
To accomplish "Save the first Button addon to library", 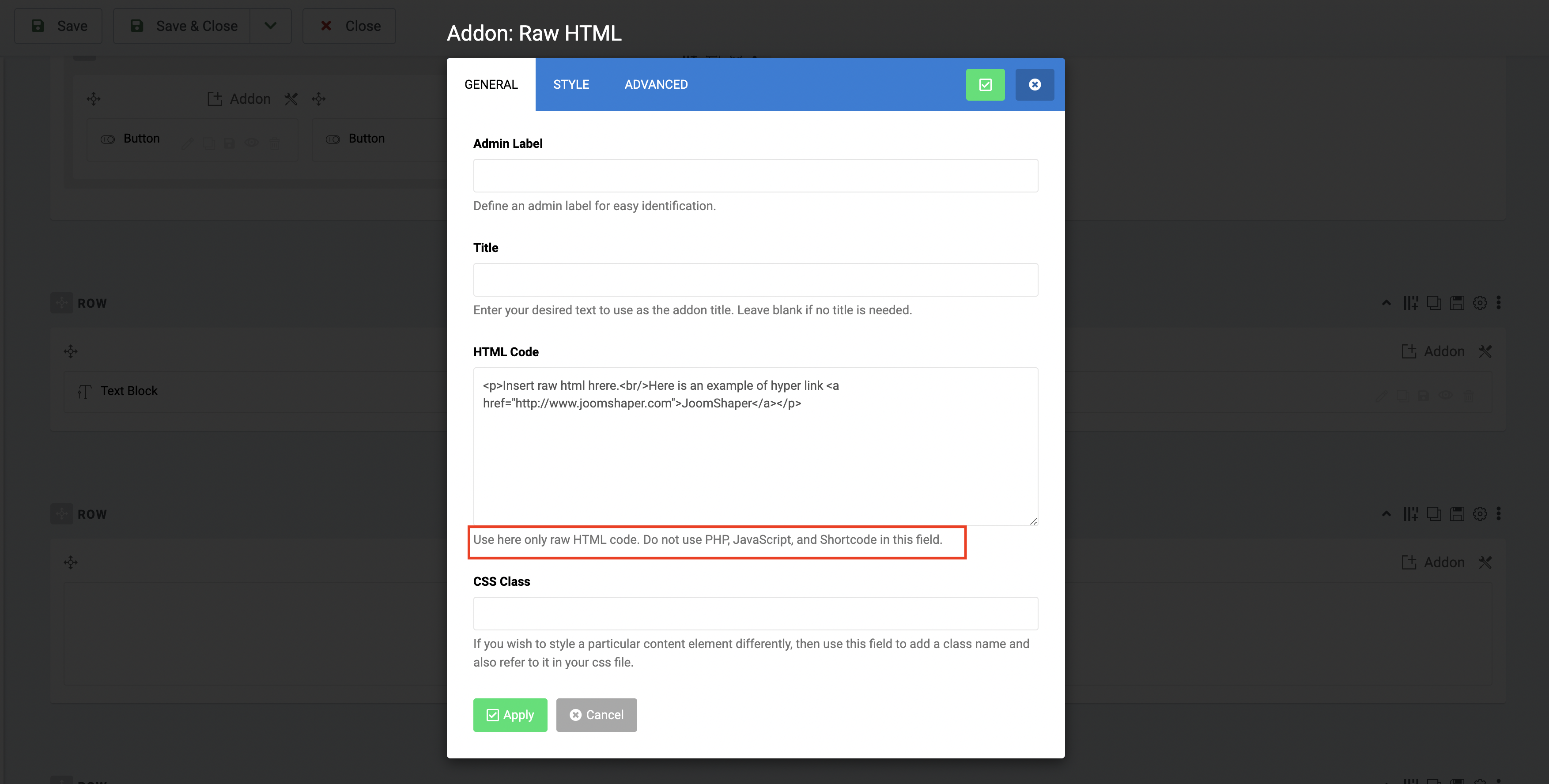I will pos(229,143).
